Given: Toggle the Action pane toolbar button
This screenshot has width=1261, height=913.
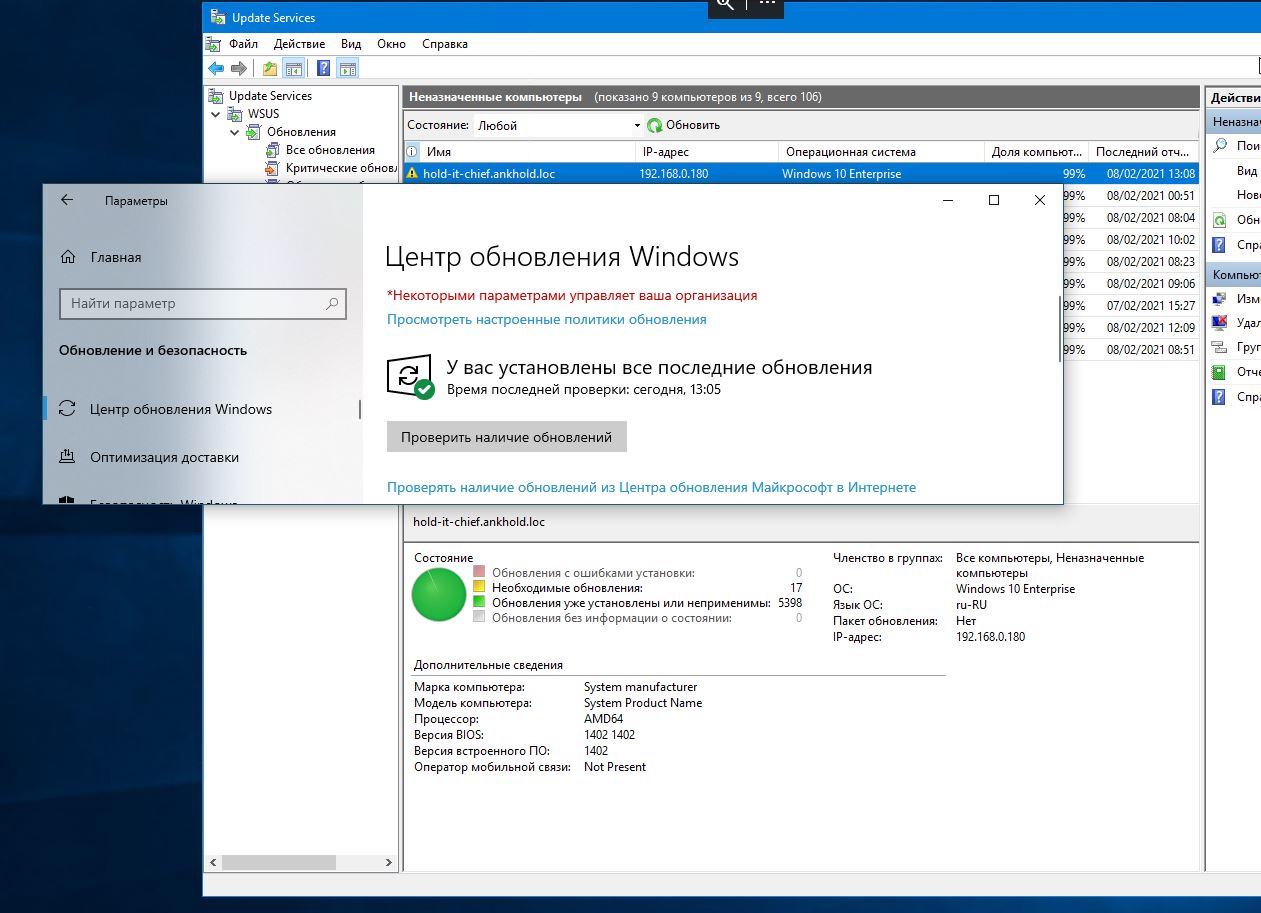Looking at the screenshot, I should tap(347, 69).
